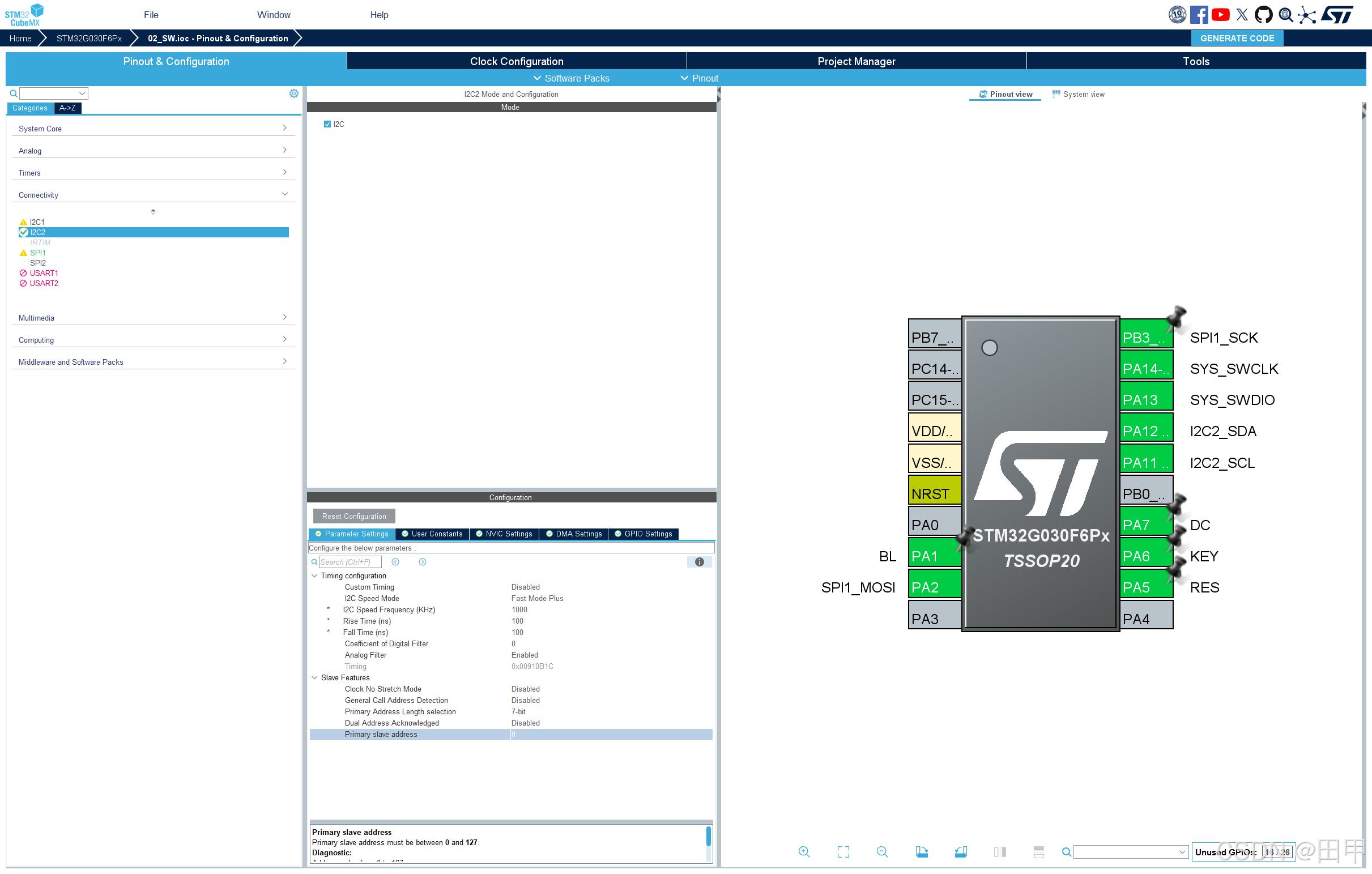Rotate chip counterclockwise icon
The height and width of the screenshot is (874, 1372).
[961, 851]
